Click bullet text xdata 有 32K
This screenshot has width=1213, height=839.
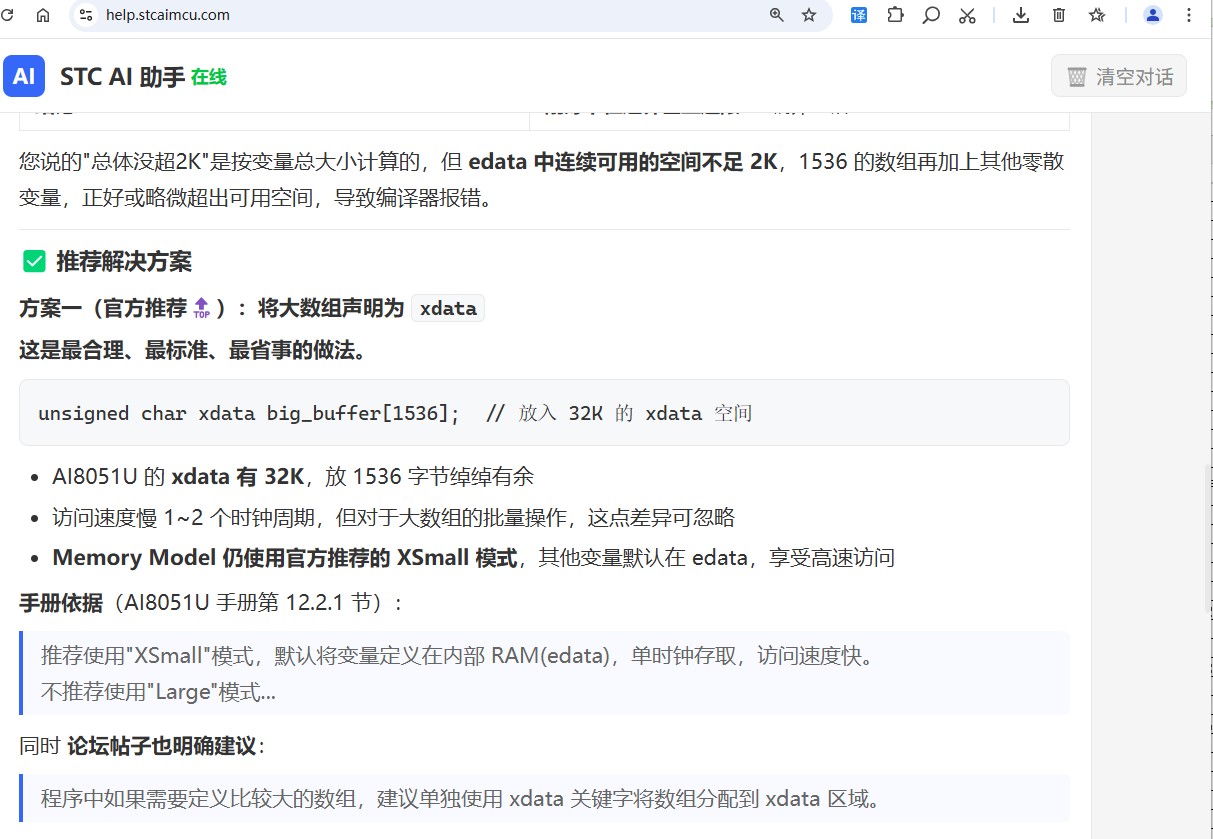click(238, 476)
